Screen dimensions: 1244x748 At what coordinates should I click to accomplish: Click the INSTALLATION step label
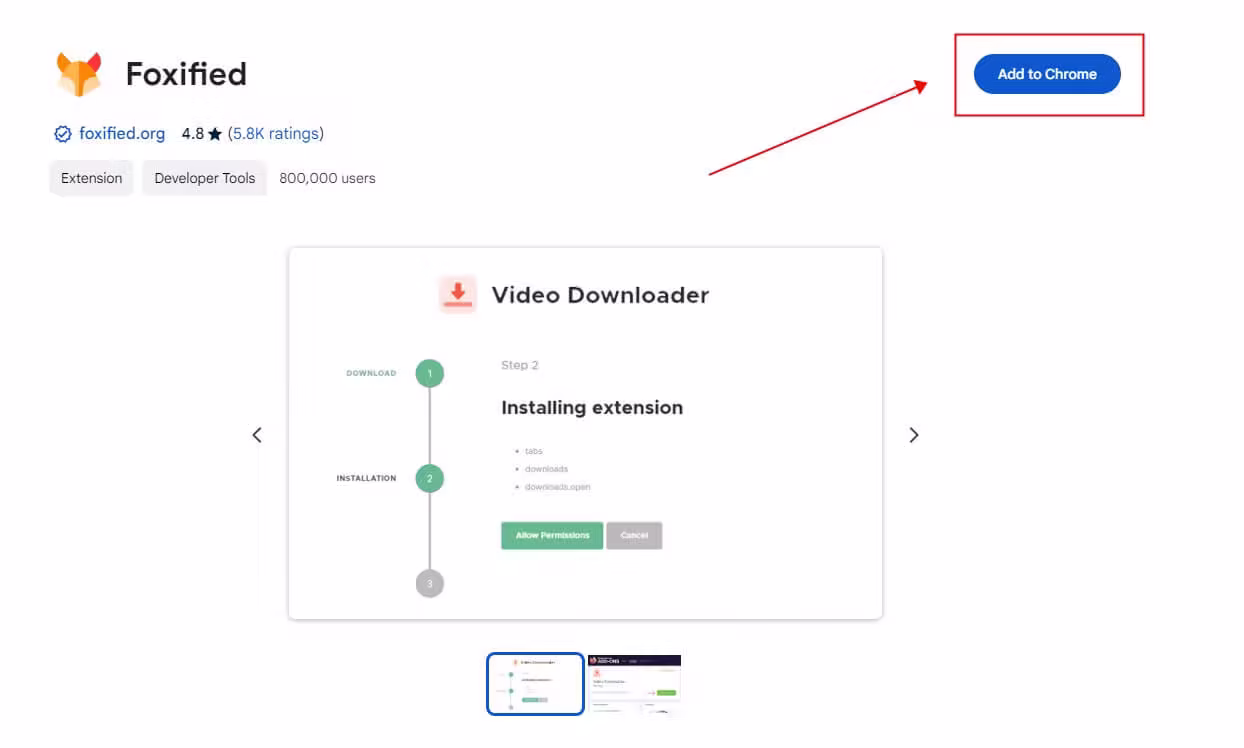click(366, 478)
